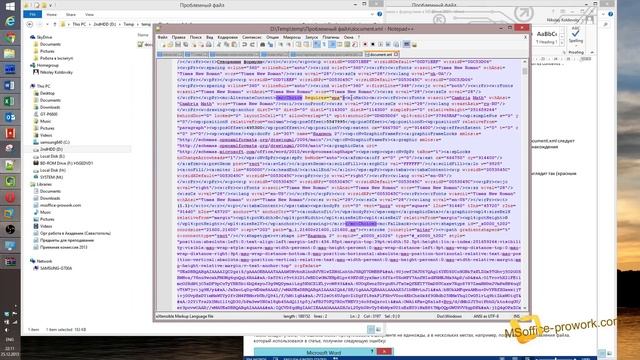Select Desktop under This PC
The image size is (640, 360).
point(47,93)
